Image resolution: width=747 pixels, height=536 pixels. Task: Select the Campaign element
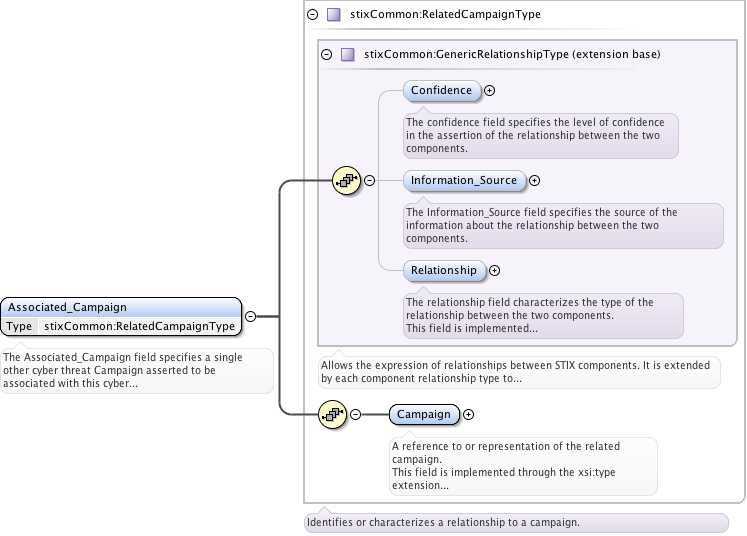424,414
